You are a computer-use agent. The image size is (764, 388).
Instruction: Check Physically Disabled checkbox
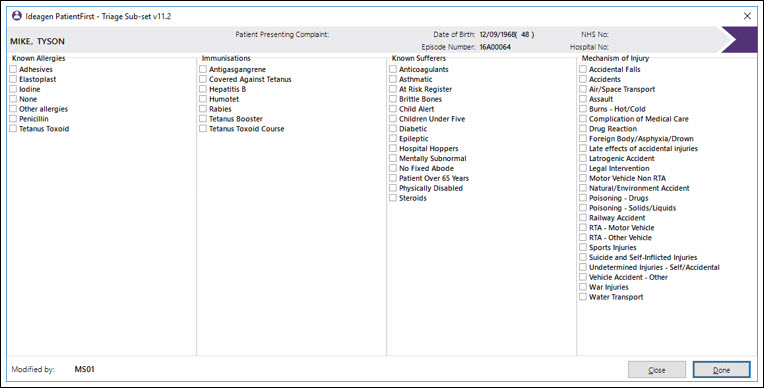(x=393, y=188)
